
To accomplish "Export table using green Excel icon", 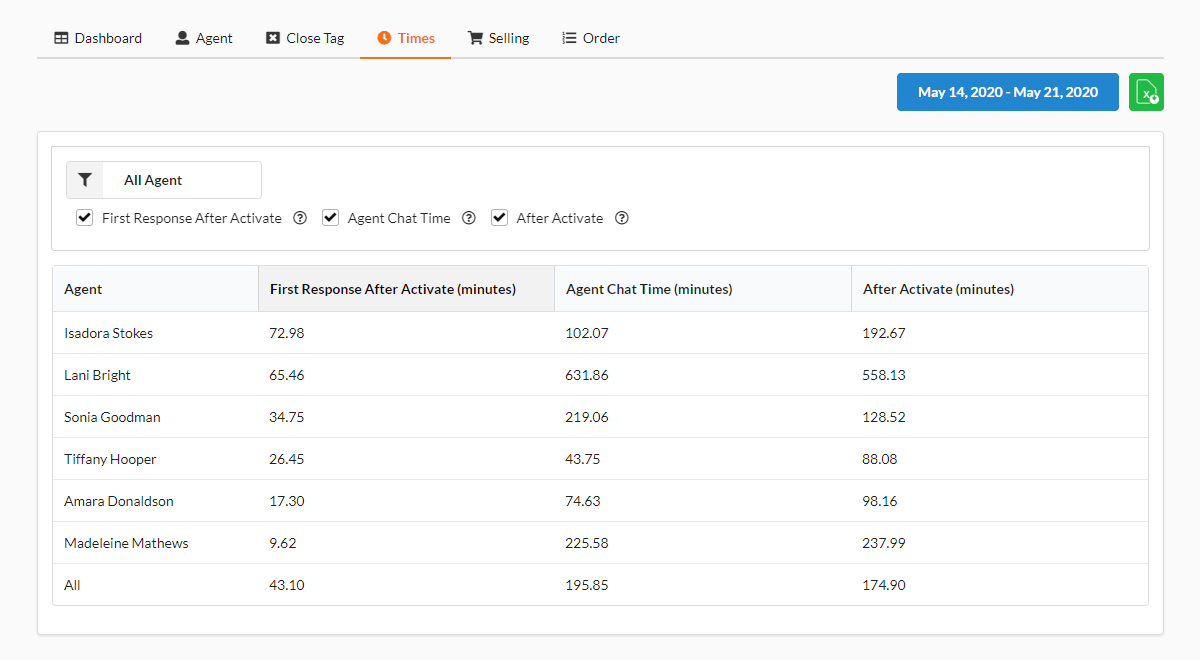I will [x=1146, y=92].
